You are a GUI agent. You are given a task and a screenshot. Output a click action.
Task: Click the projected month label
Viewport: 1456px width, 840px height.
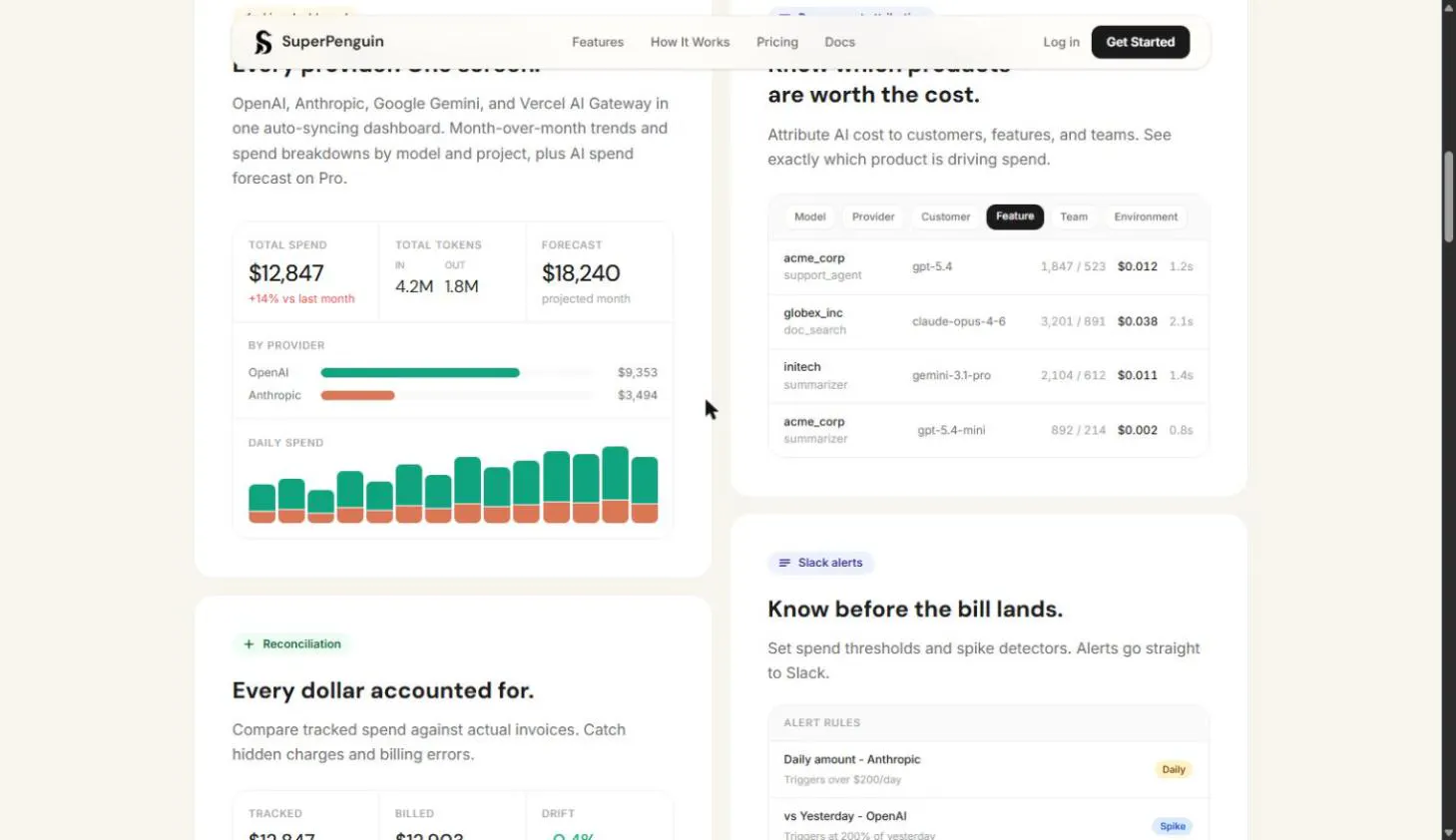[586, 299]
